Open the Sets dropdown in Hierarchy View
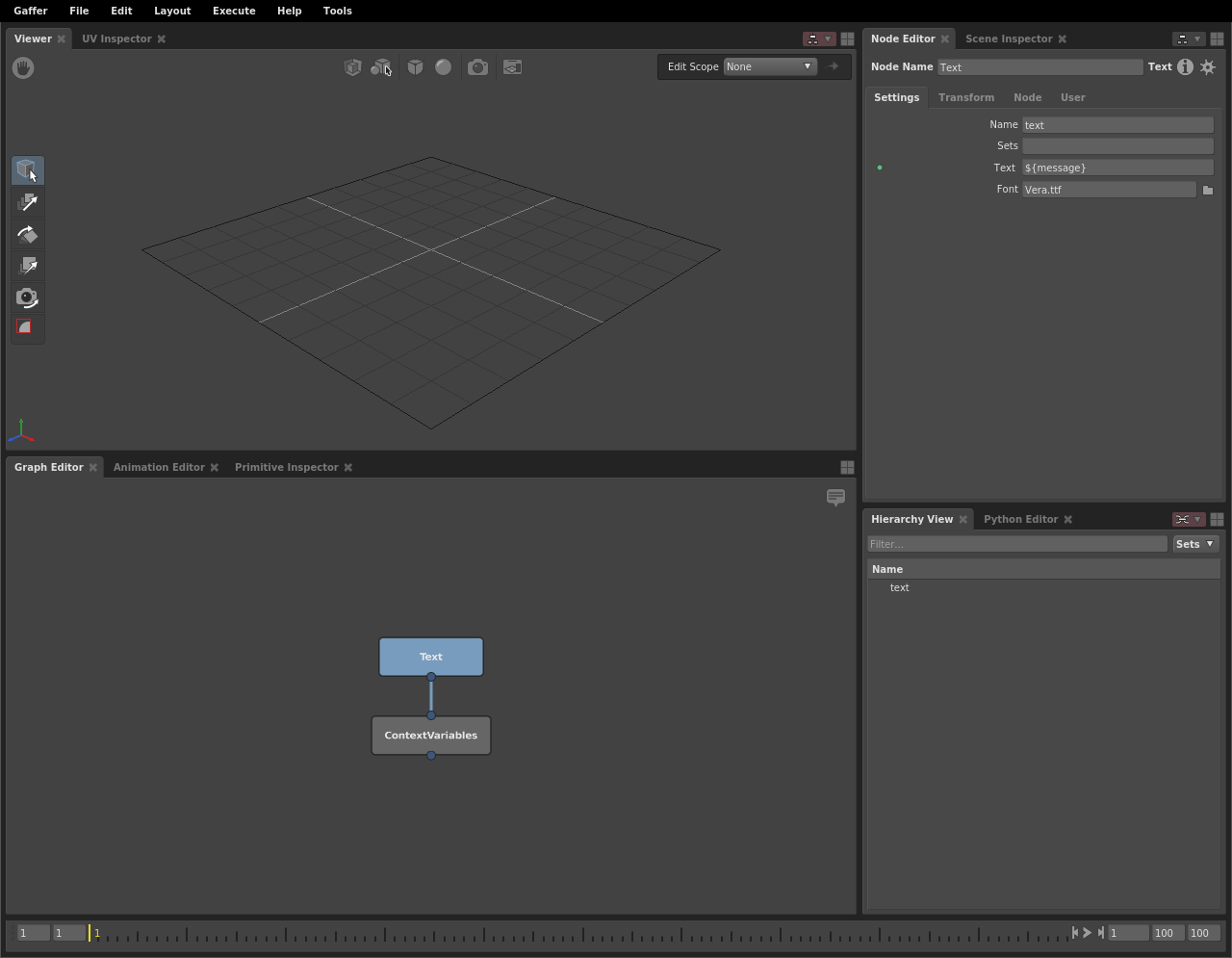The height and width of the screenshot is (958, 1232). [x=1195, y=544]
